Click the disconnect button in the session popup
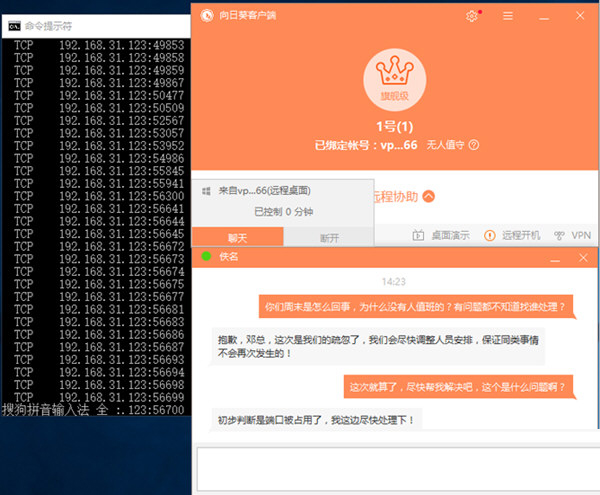 click(x=329, y=238)
